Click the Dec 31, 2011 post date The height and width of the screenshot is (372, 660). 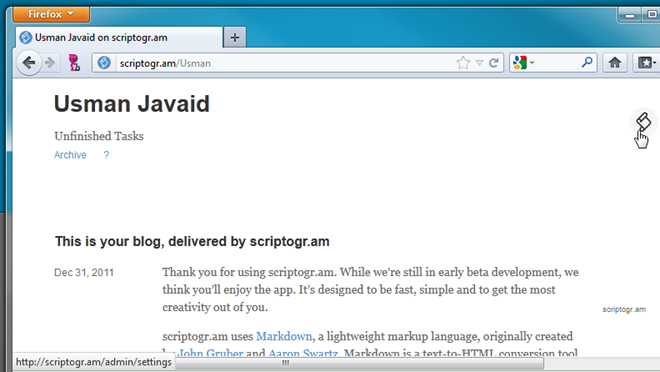click(84, 273)
